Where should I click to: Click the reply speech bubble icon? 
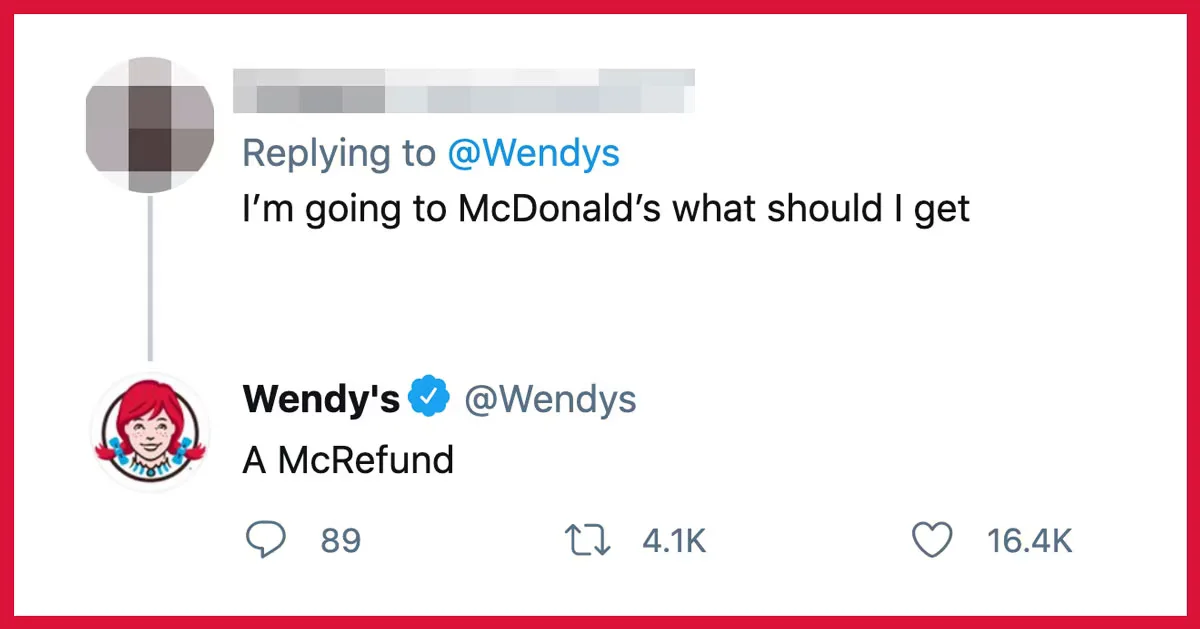tap(268, 540)
